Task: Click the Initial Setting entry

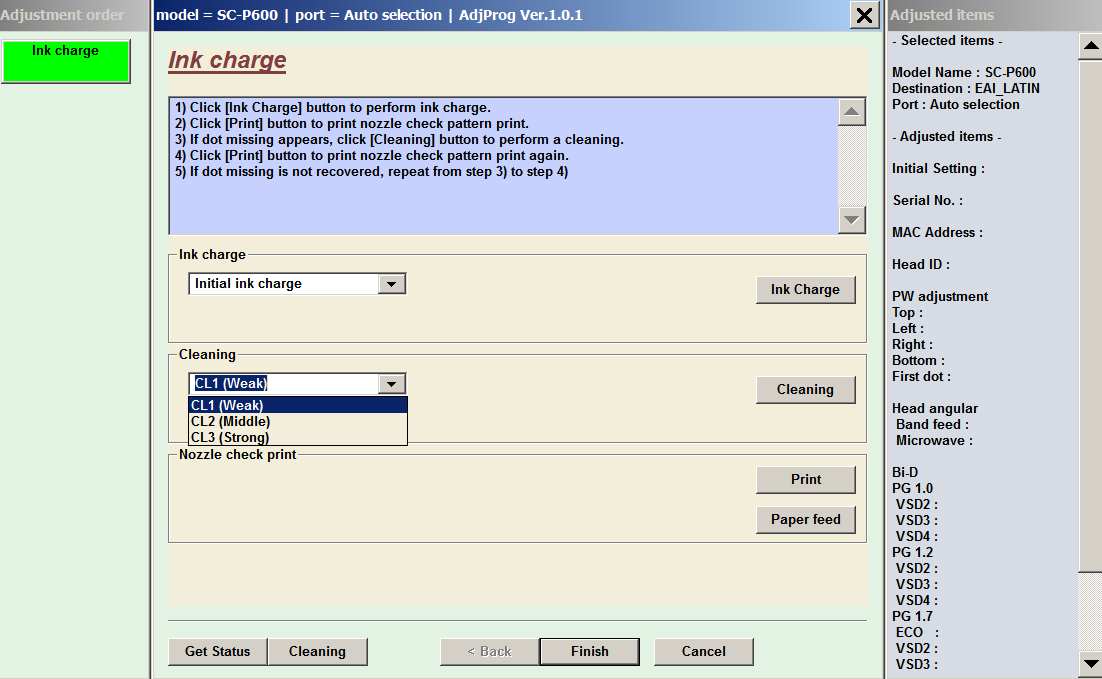Action: [x=938, y=169]
